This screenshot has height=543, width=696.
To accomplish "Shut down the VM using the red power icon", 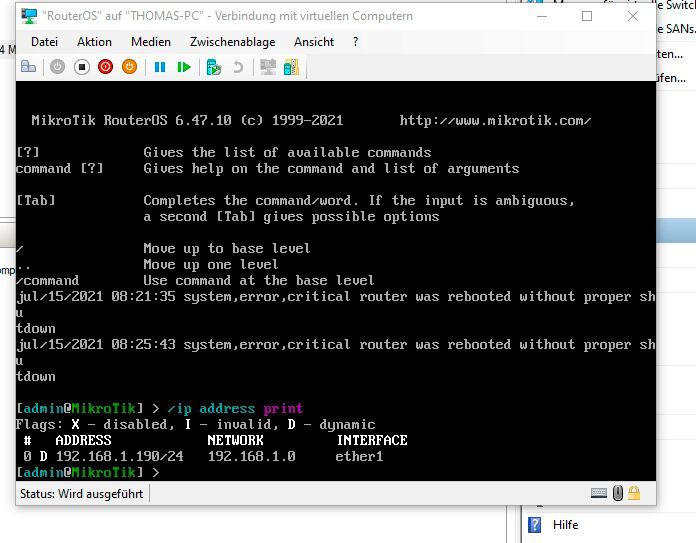I will (x=106, y=67).
